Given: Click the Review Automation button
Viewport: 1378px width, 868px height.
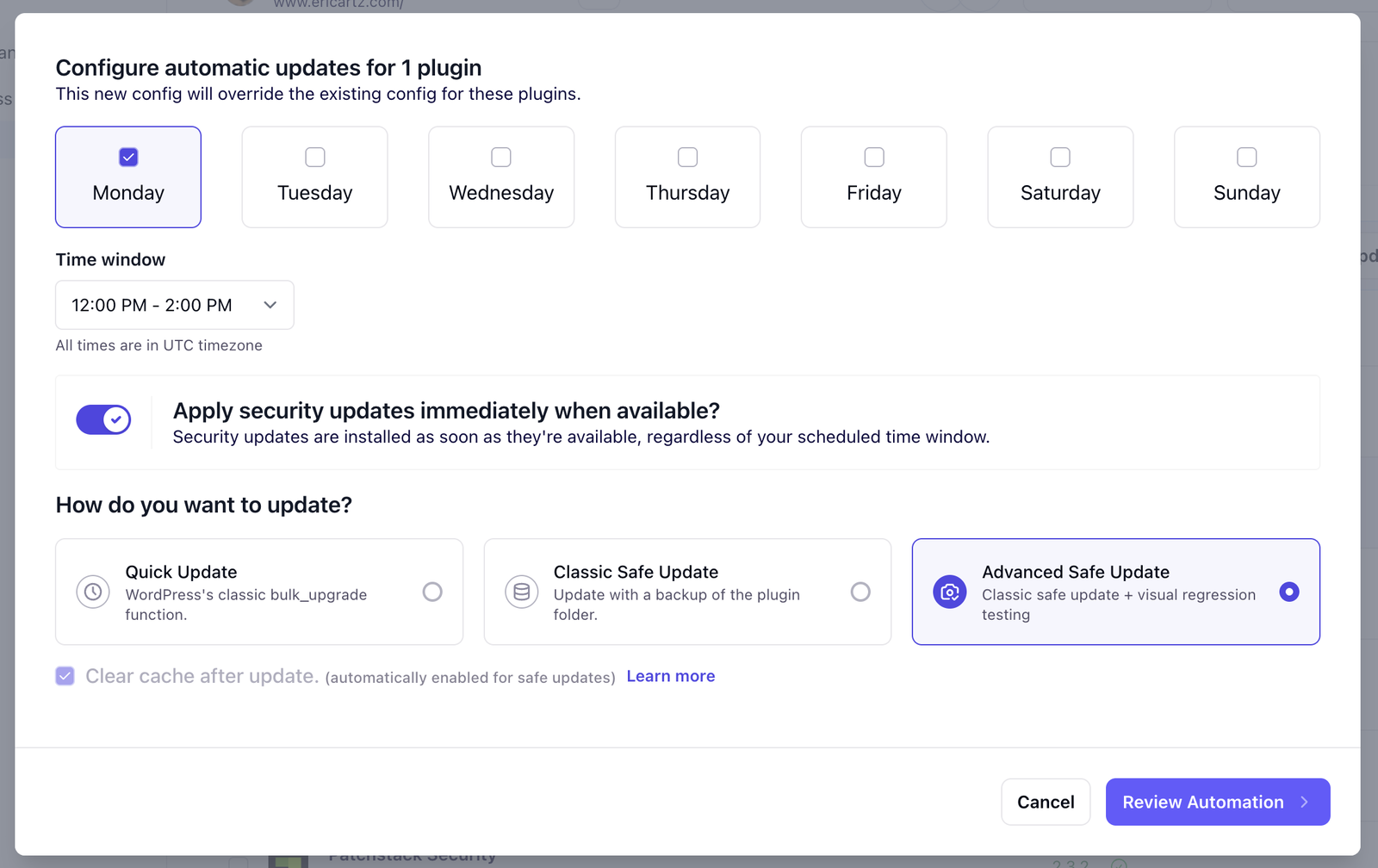Looking at the screenshot, I should click(x=1217, y=802).
